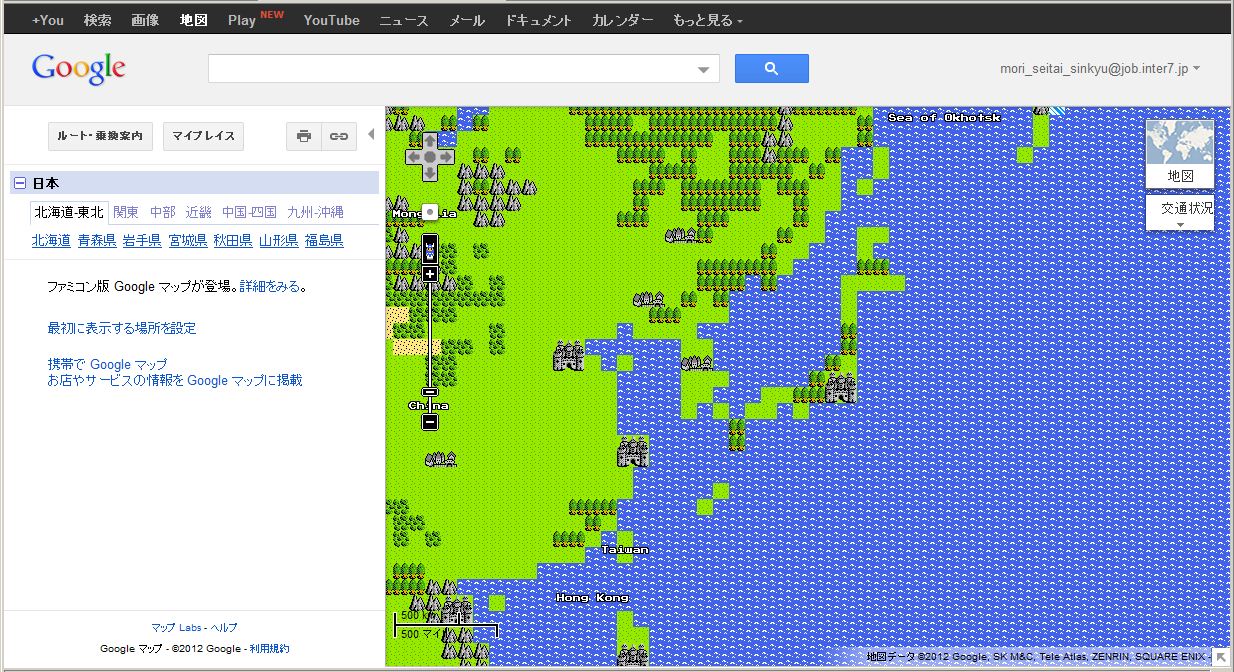The width and height of the screenshot is (1234, 672).
Task: Click the castle icon near Japan
Action: click(840, 388)
